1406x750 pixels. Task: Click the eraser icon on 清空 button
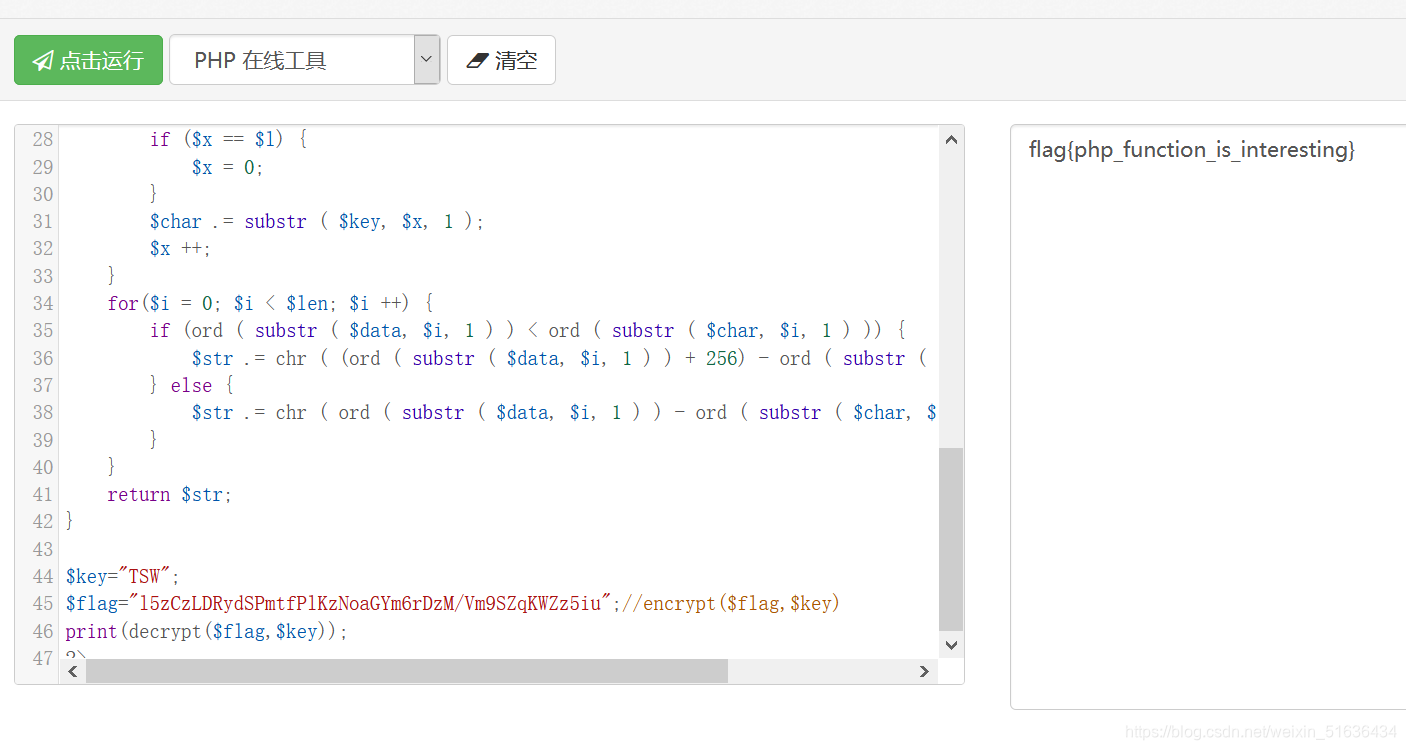(x=477, y=61)
